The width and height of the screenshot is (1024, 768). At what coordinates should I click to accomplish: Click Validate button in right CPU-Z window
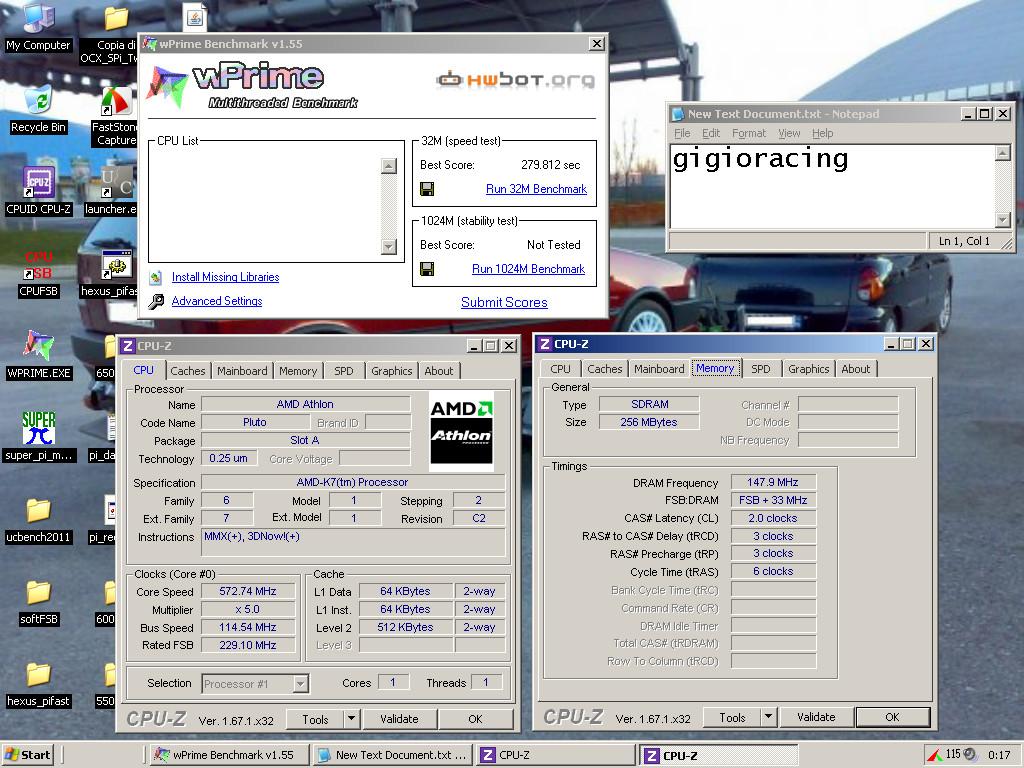click(x=816, y=717)
